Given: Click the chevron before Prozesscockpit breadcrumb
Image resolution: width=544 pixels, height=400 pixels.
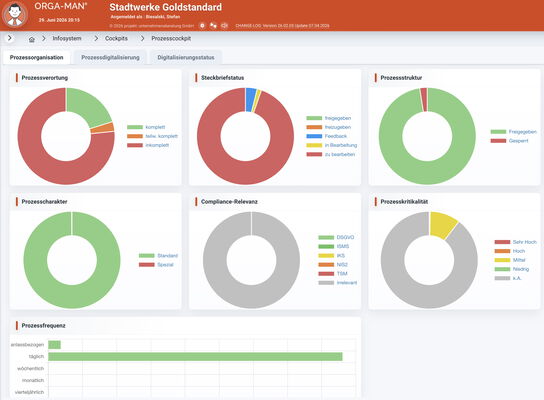Looking at the screenshot, I should click(142, 39).
